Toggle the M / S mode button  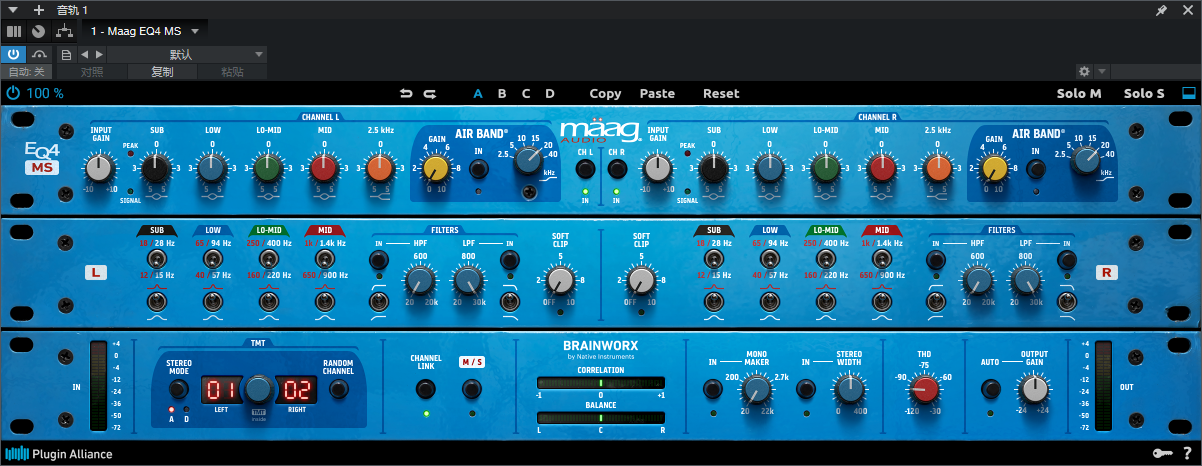[471, 389]
